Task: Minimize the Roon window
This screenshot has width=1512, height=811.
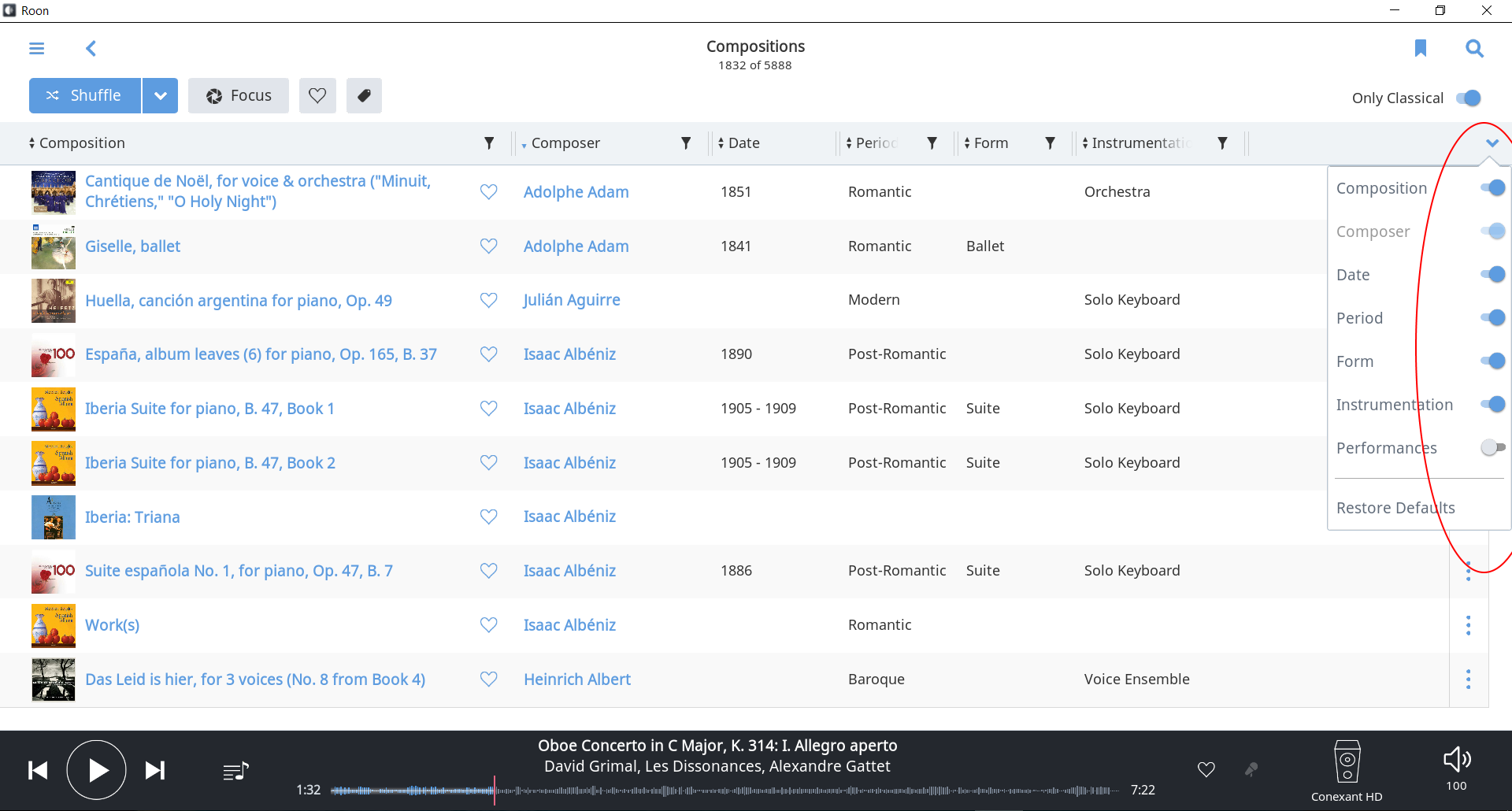Action: point(1395,10)
